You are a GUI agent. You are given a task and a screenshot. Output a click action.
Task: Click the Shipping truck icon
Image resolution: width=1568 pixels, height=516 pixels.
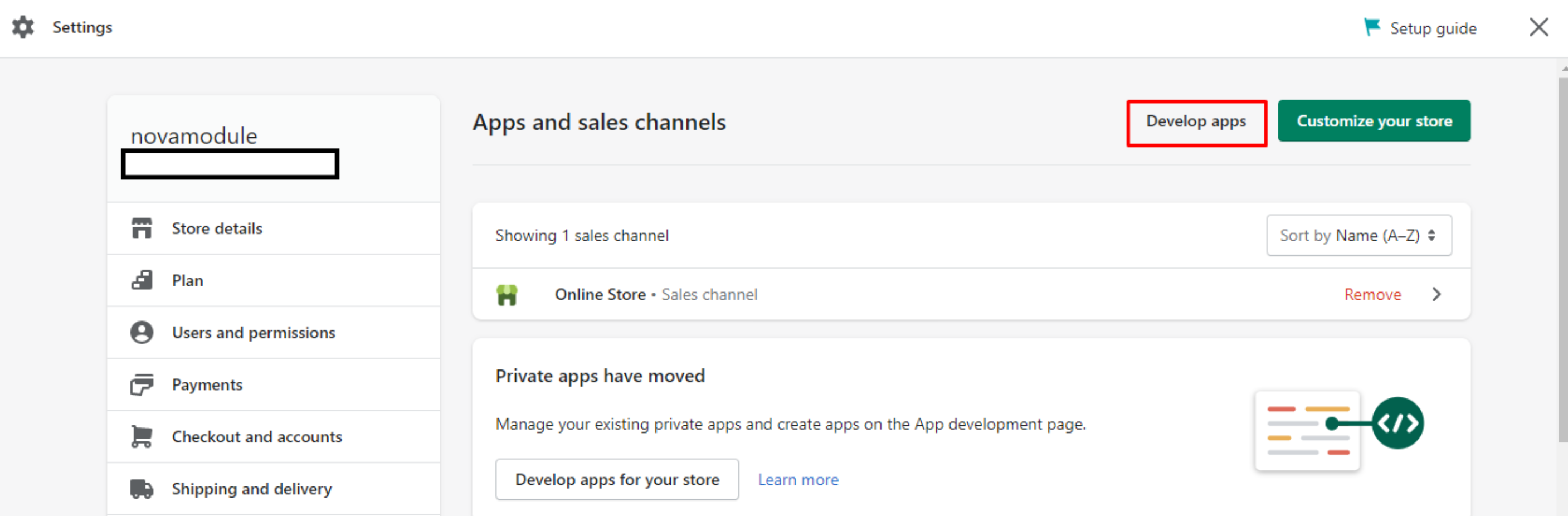click(142, 489)
